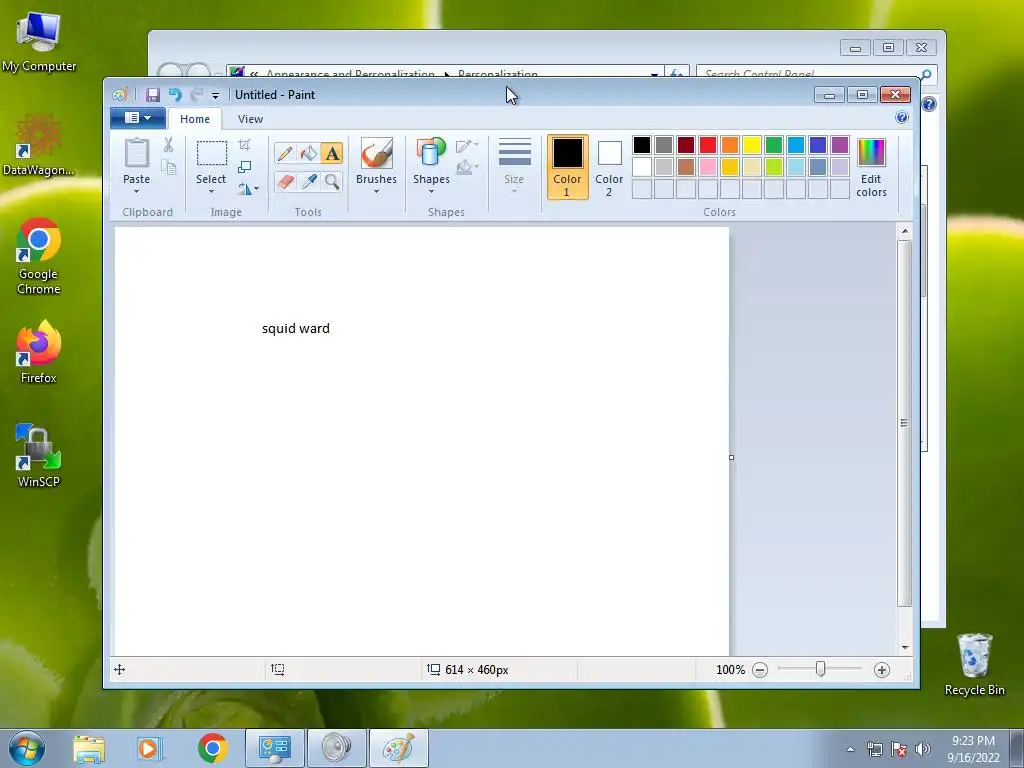
Task: Click the Paint Help question mark icon
Action: click(x=901, y=118)
